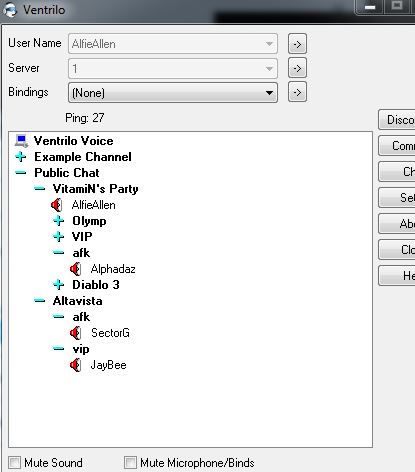Viewport: 415px width, 472px height.
Task: Collapse afk channel containing Alphadaz
Action: 59,253
